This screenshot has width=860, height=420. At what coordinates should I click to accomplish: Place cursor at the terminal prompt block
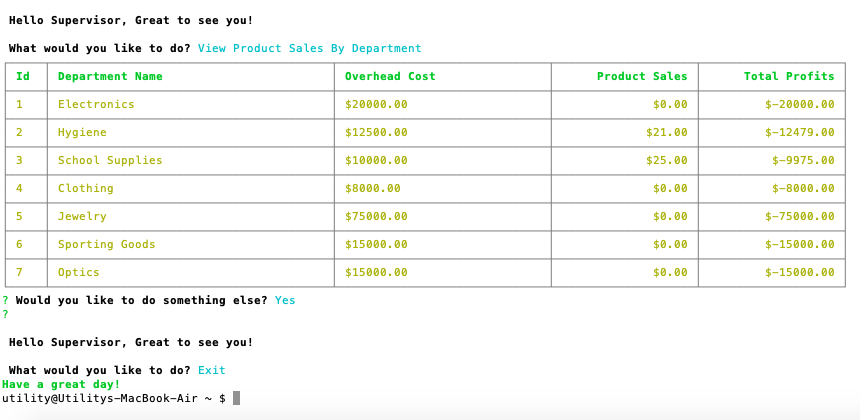coord(237,398)
